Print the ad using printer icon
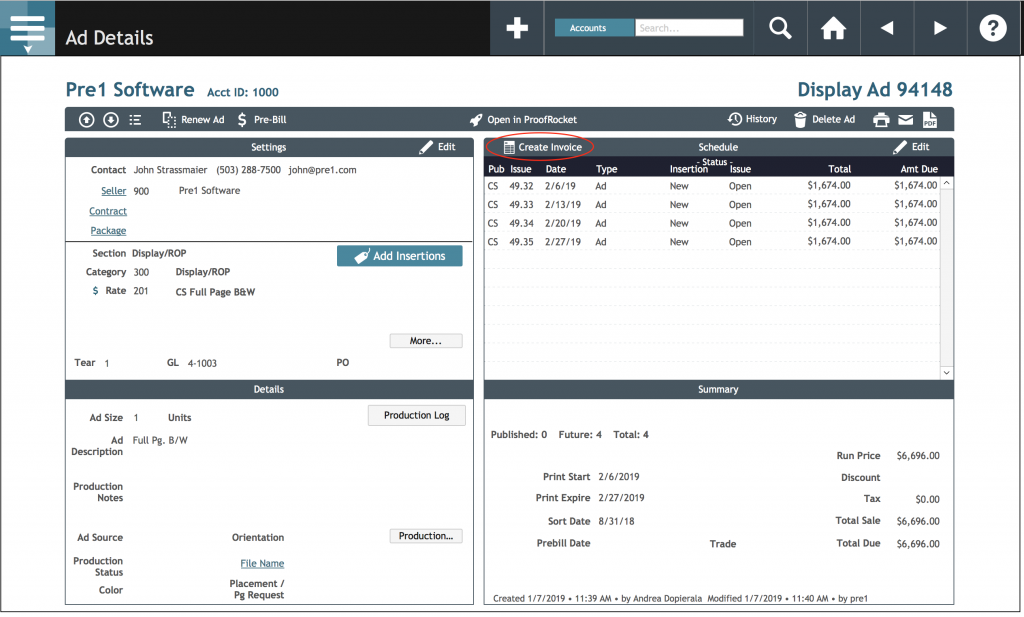Image resolution: width=1024 pixels, height=617 pixels. (x=880, y=118)
